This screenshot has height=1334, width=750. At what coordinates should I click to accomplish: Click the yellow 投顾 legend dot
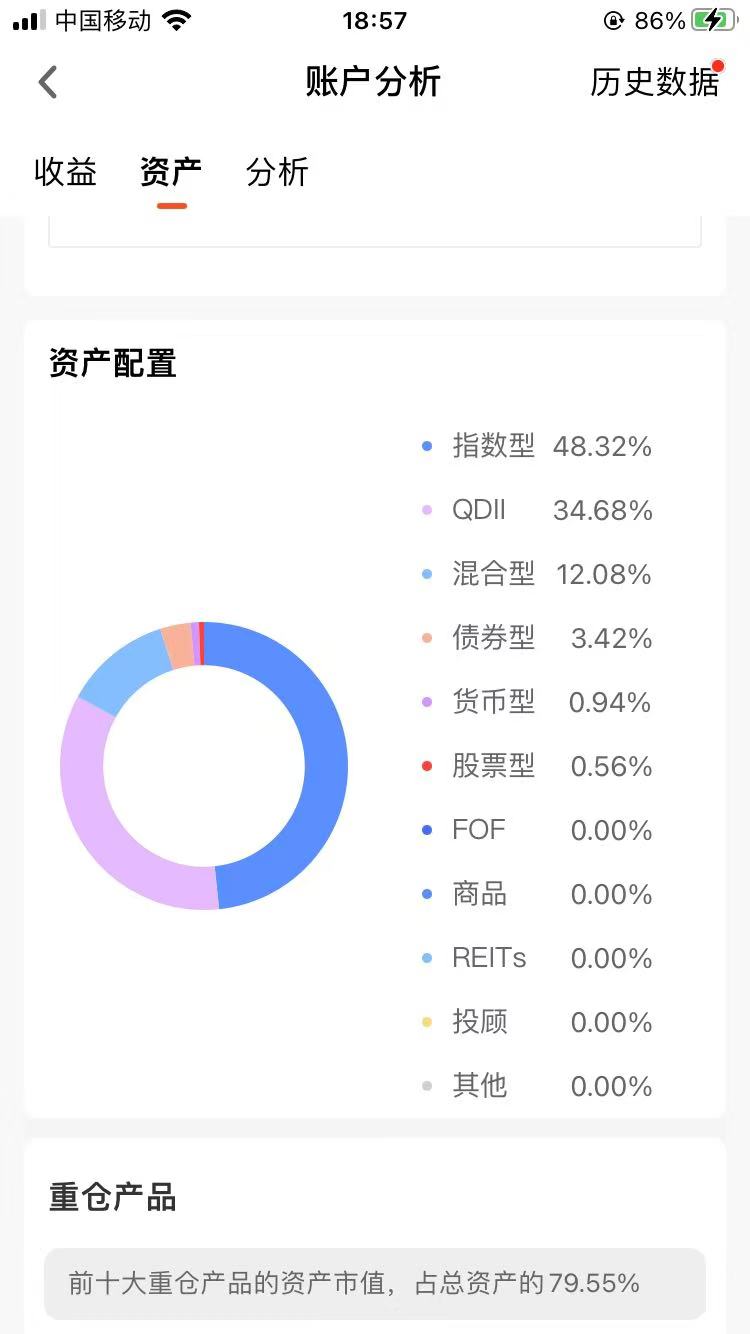[x=427, y=1022]
